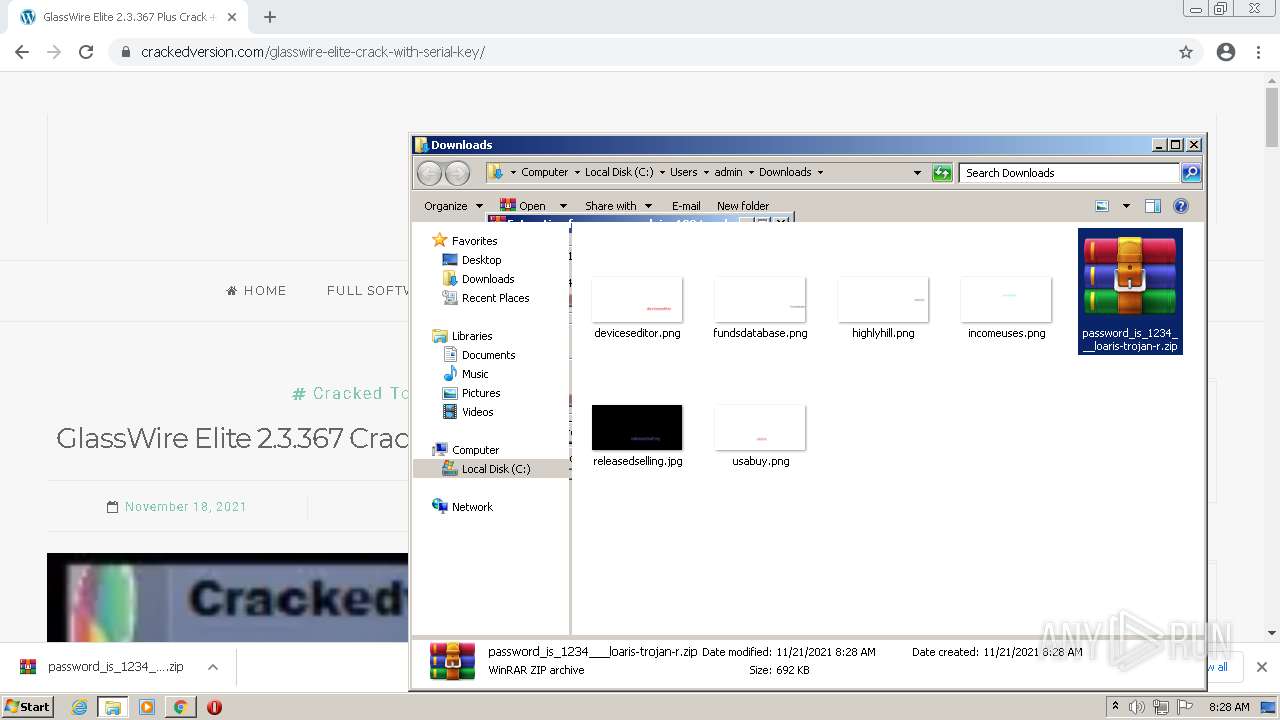The image size is (1280, 720).
Task: Select the GlassWire Elite browser tab
Action: coord(127,17)
